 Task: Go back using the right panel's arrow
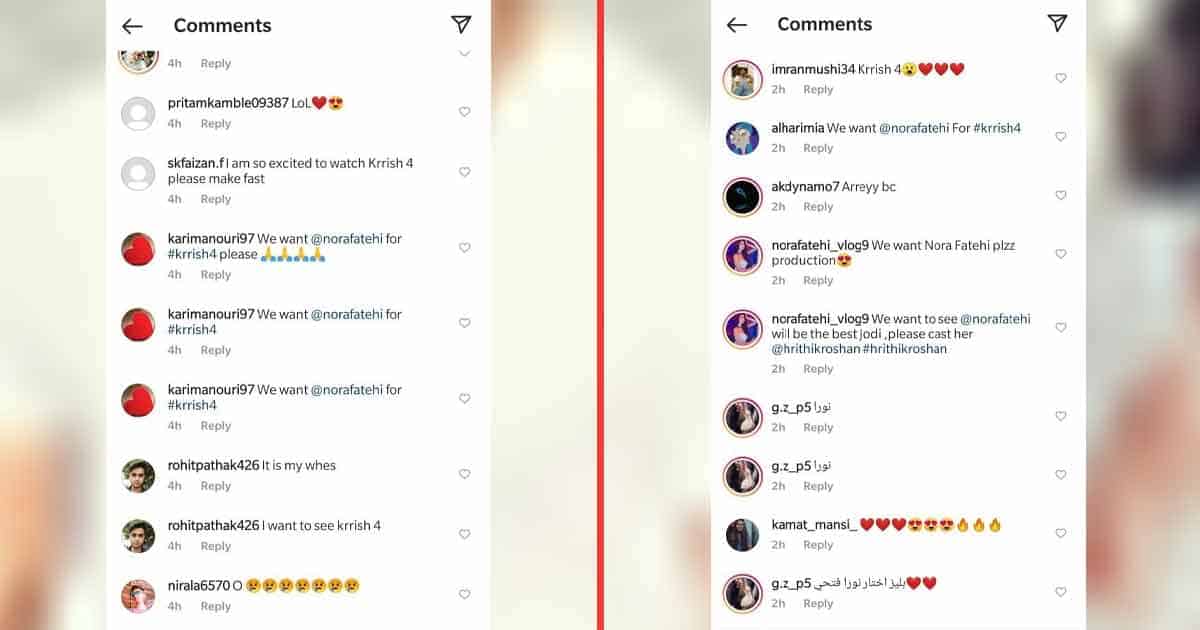pyautogui.click(x=737, y=25)
